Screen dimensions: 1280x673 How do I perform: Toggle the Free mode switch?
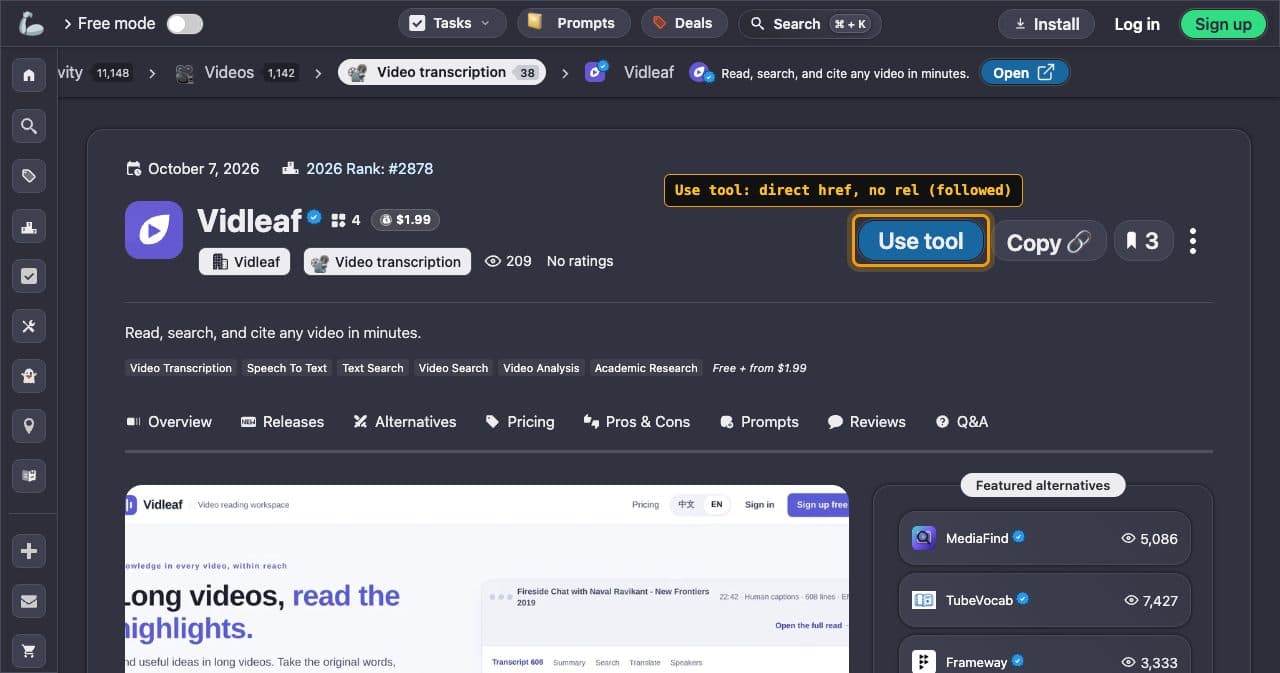coord(185,24)
